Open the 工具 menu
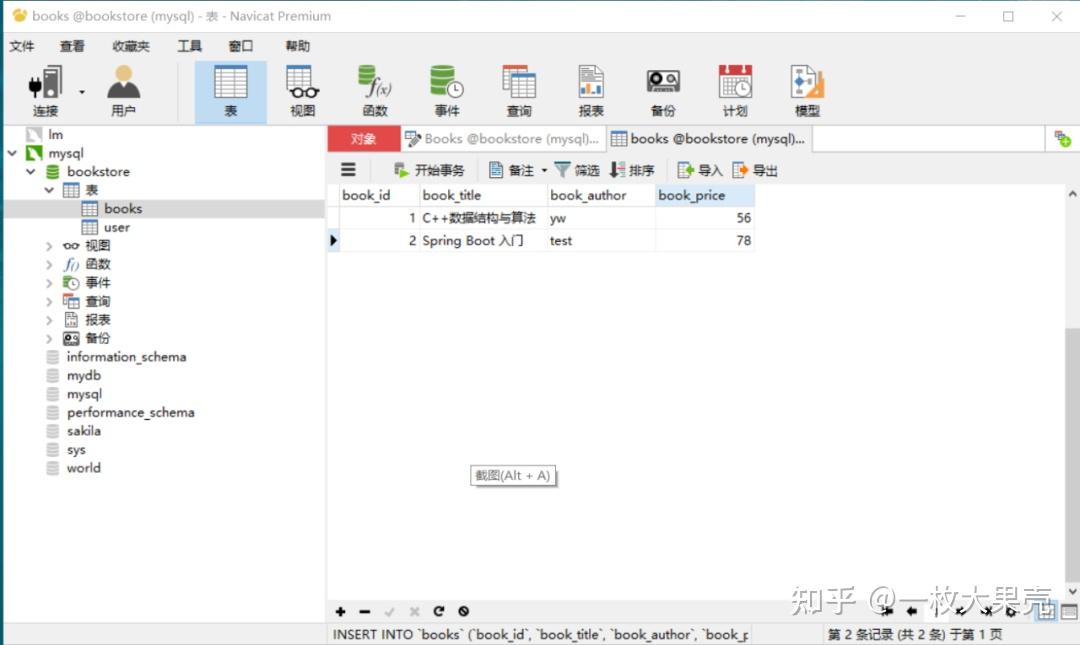Image resolution: width=1080 pixels, height=645 pixels. pos(189,45)
